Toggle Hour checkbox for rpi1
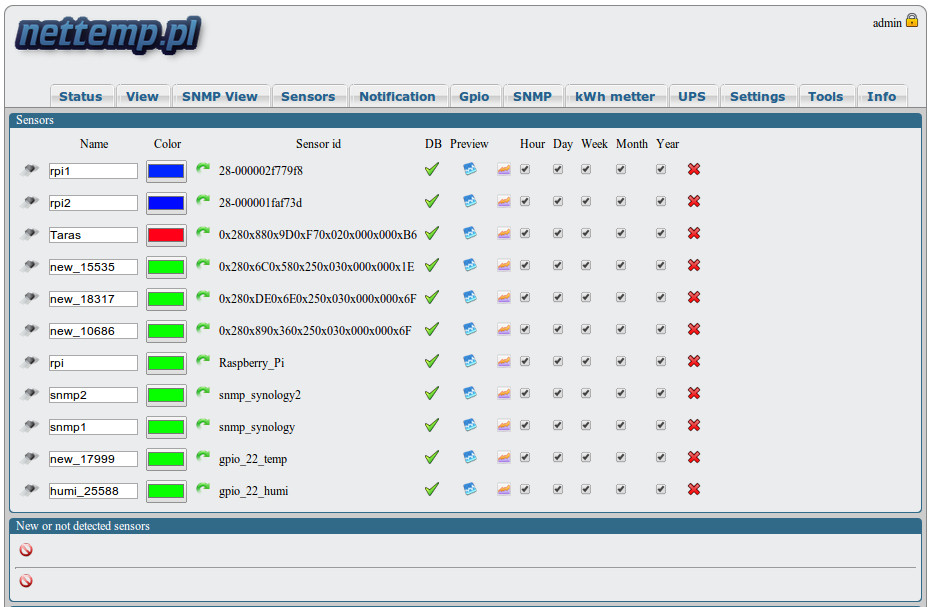 tap(525, 170)
